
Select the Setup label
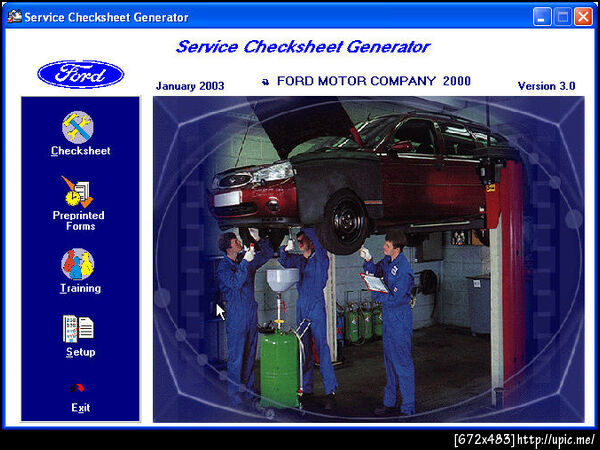click(81, 352)
